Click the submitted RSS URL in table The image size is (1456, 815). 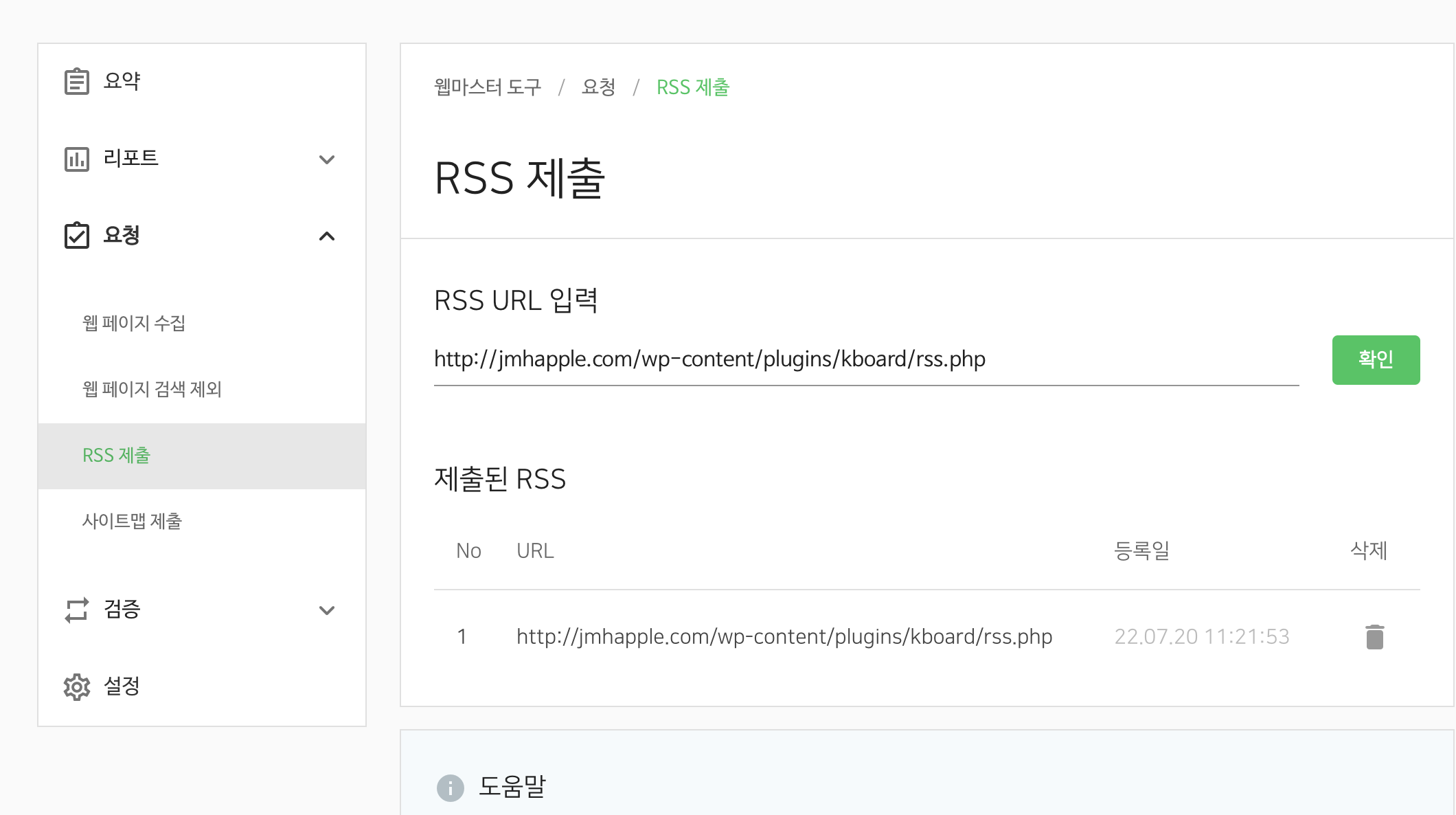tap(784, 637)
